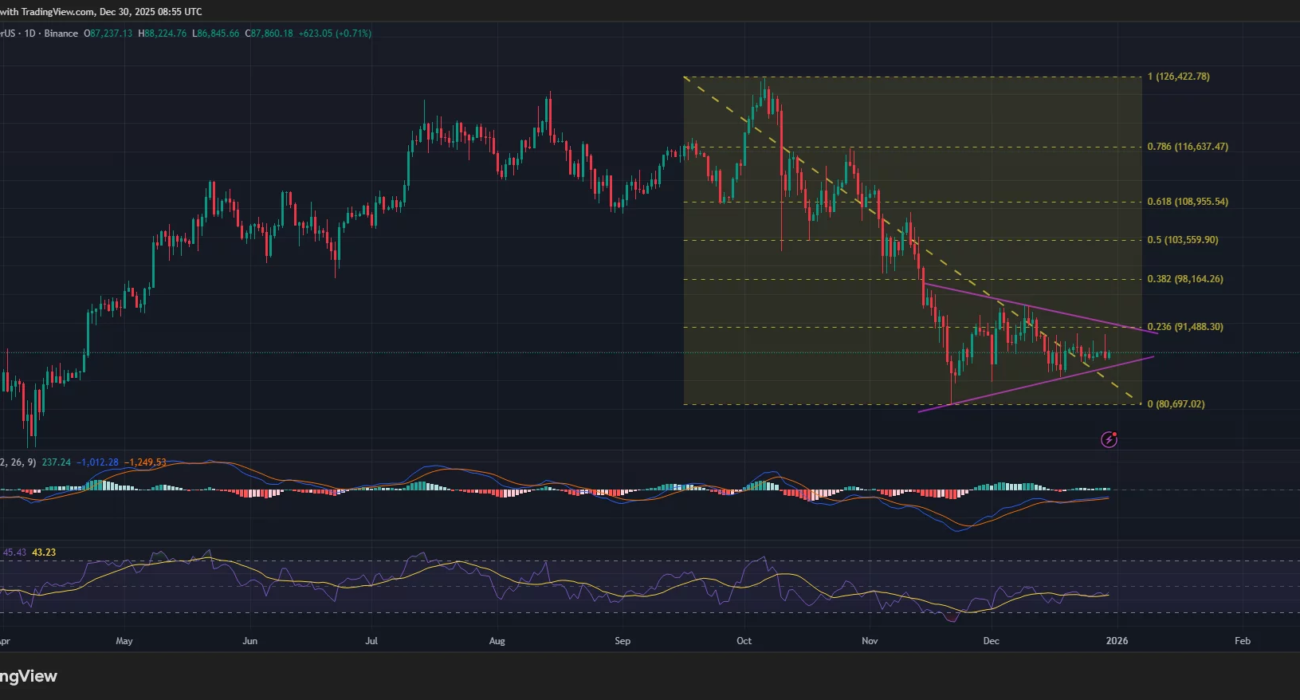Click the price change +623.05 (+0.71%) value
Image resolution: width=1300 pixels, height=700 pixels.
click(334, 33)
